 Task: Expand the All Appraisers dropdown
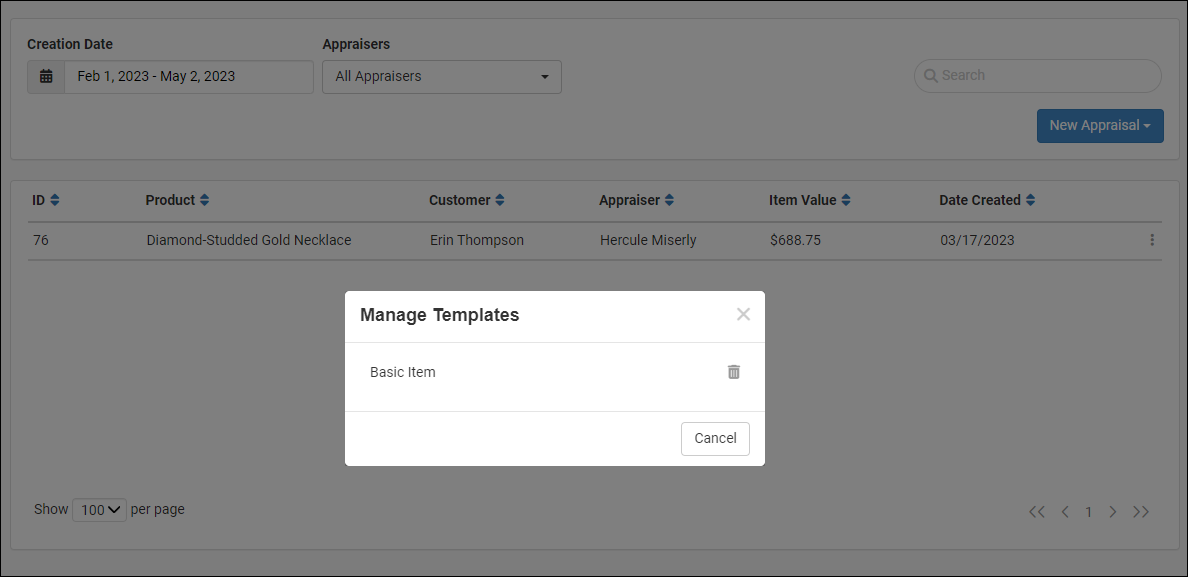442,76
